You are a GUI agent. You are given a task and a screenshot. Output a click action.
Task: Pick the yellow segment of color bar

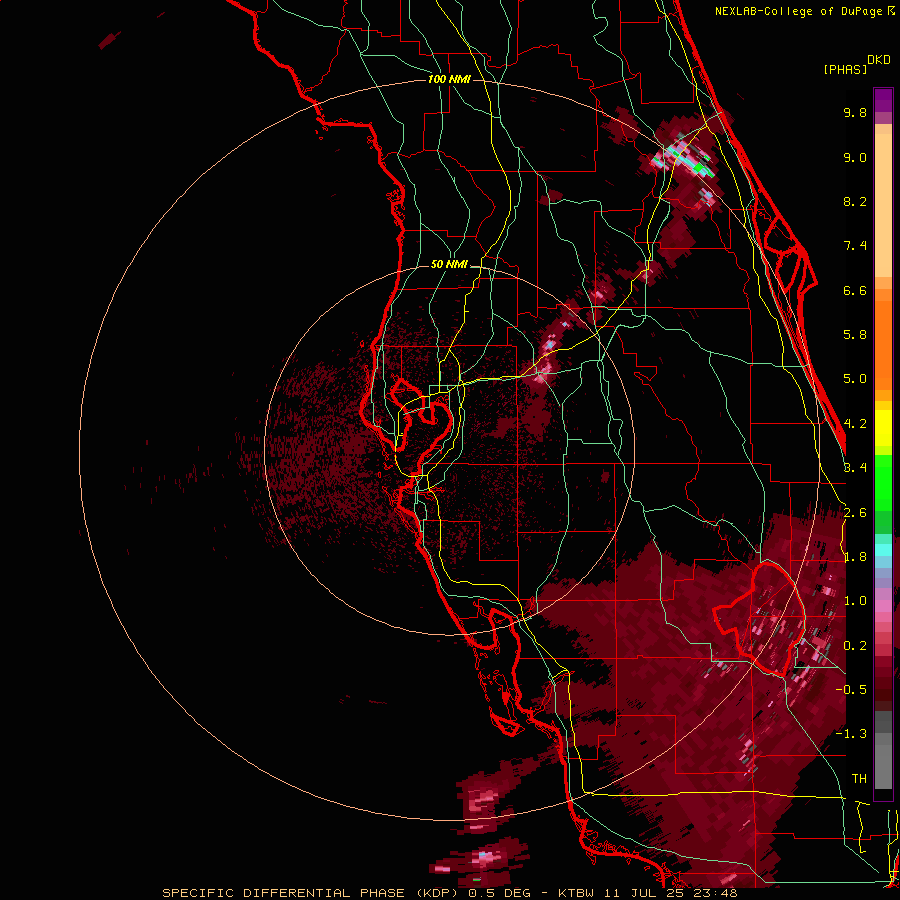coord(883,428)
